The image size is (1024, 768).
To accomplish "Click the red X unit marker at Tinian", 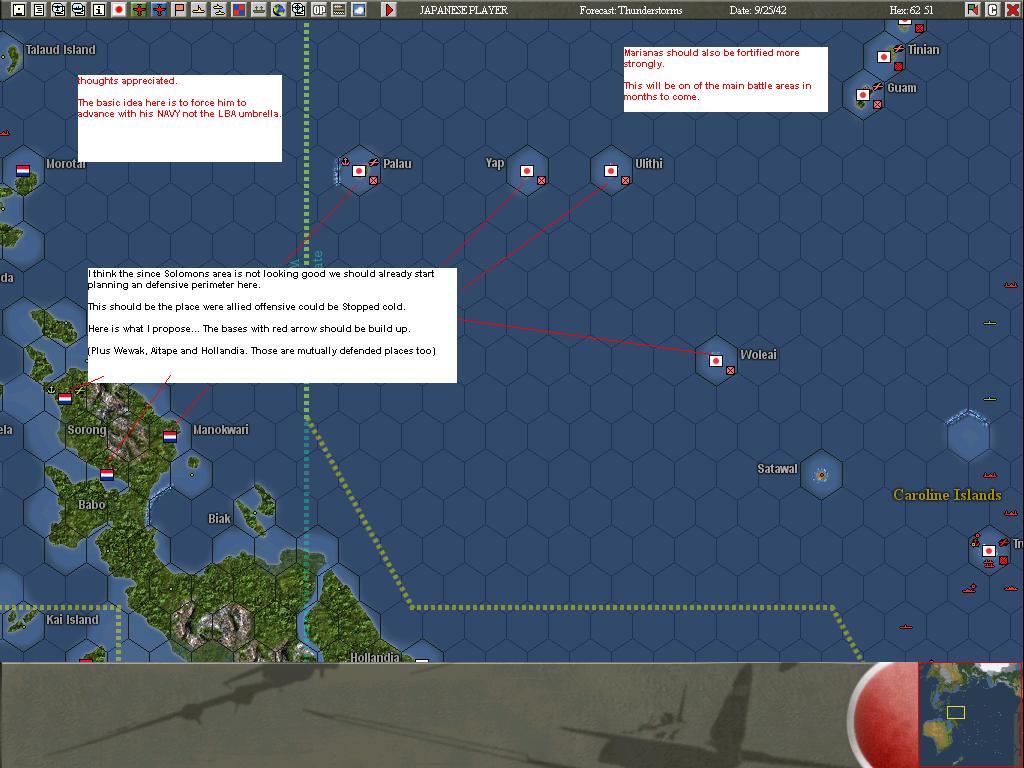I will [899, 66].
